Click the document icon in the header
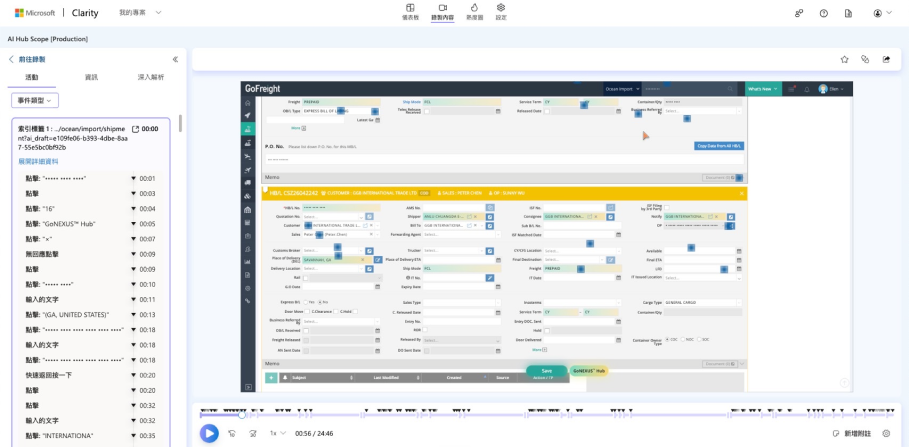 (x=849, y=13)
